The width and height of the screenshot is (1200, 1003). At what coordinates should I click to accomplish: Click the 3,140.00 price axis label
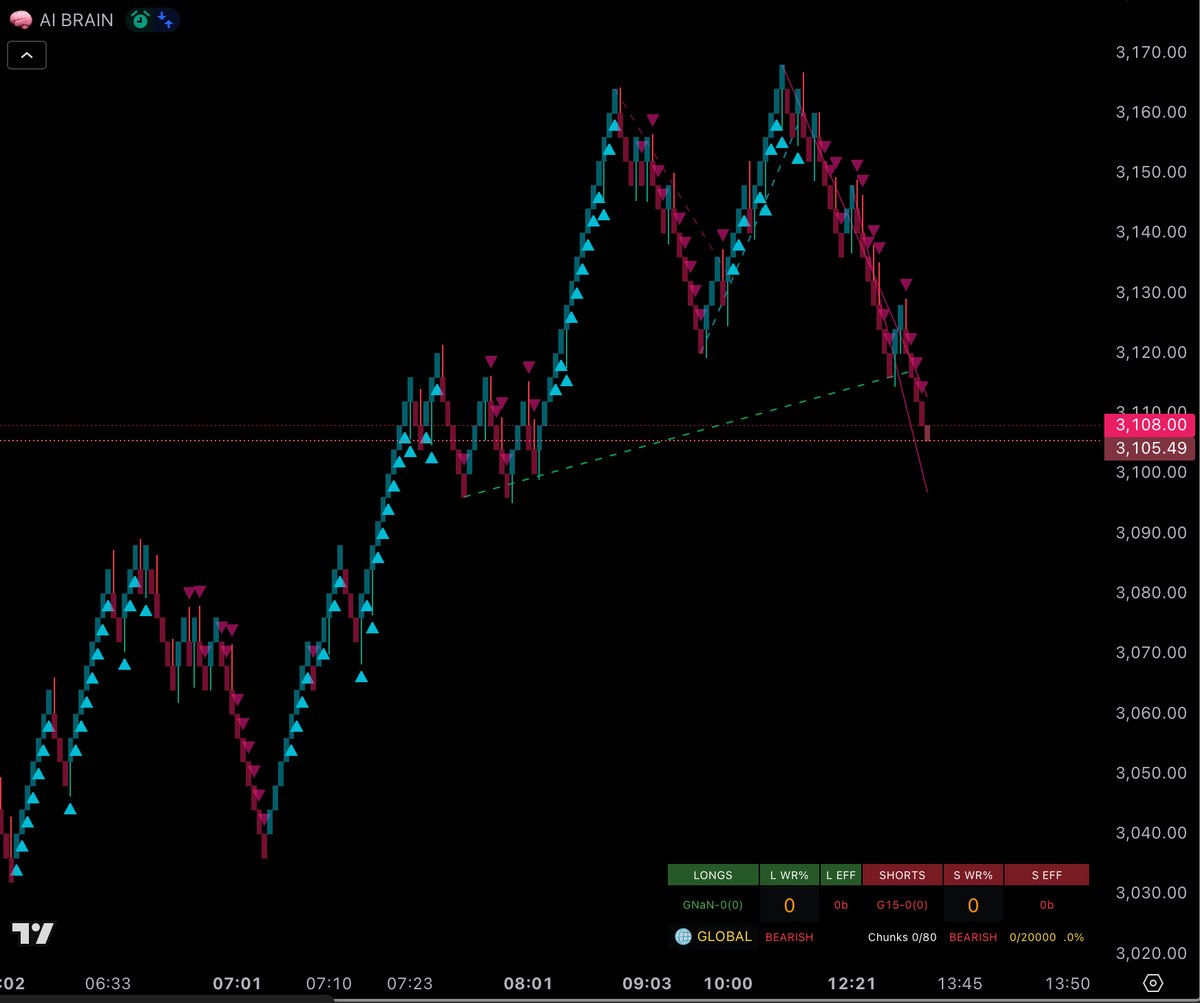1150,232
